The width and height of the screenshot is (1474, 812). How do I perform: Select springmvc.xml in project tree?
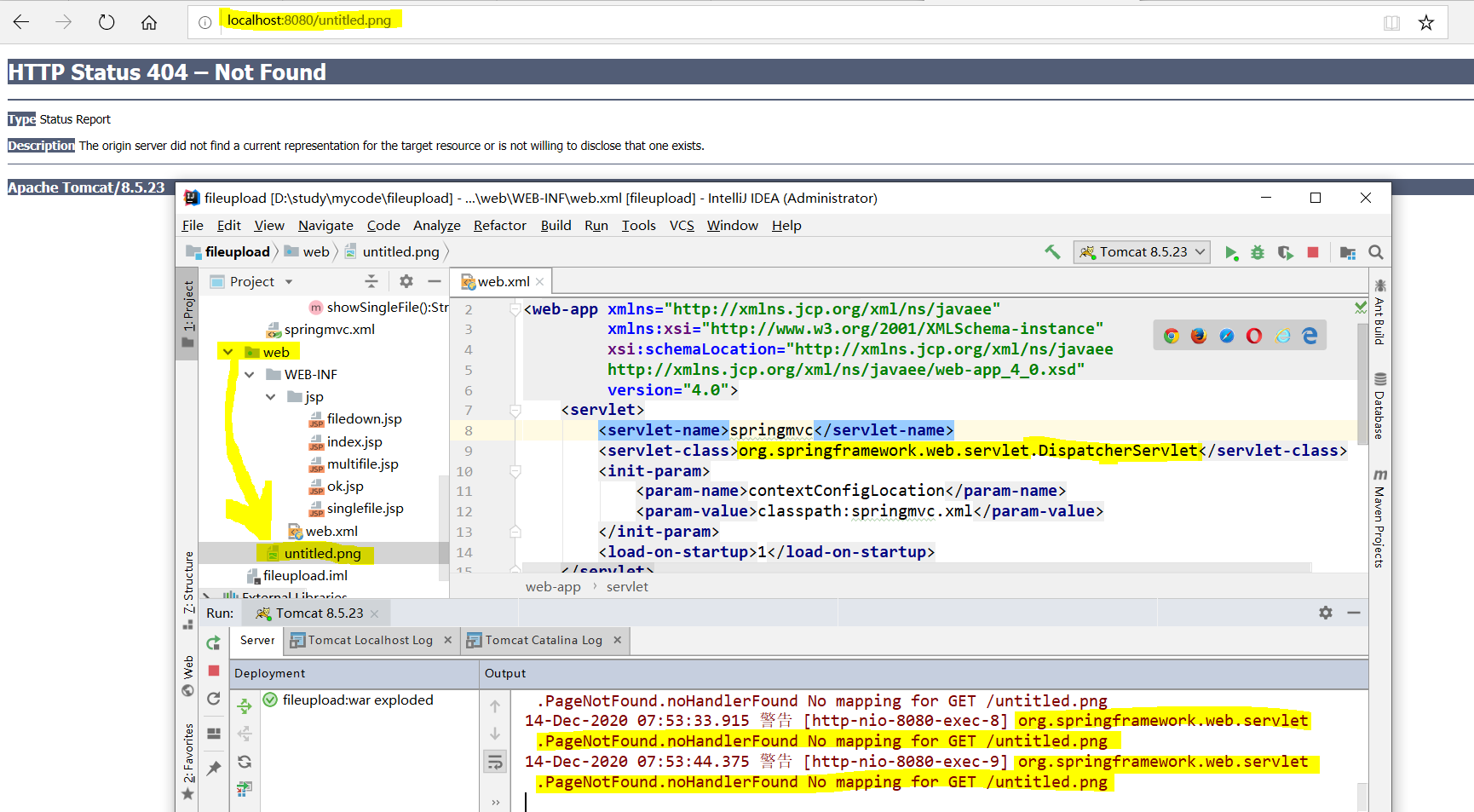coord(329,330)
